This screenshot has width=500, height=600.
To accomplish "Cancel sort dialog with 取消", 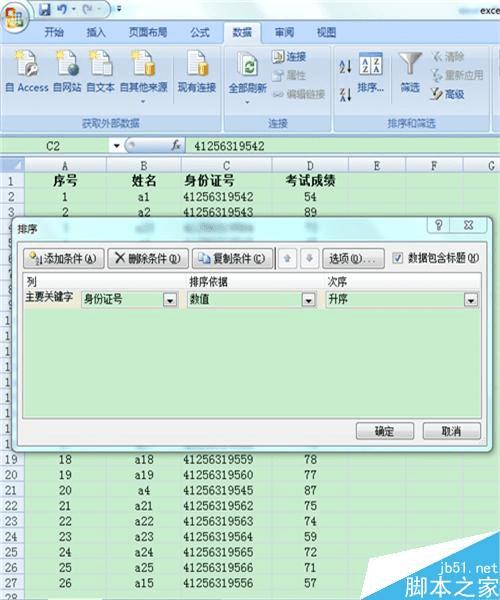I will point(451,431).
